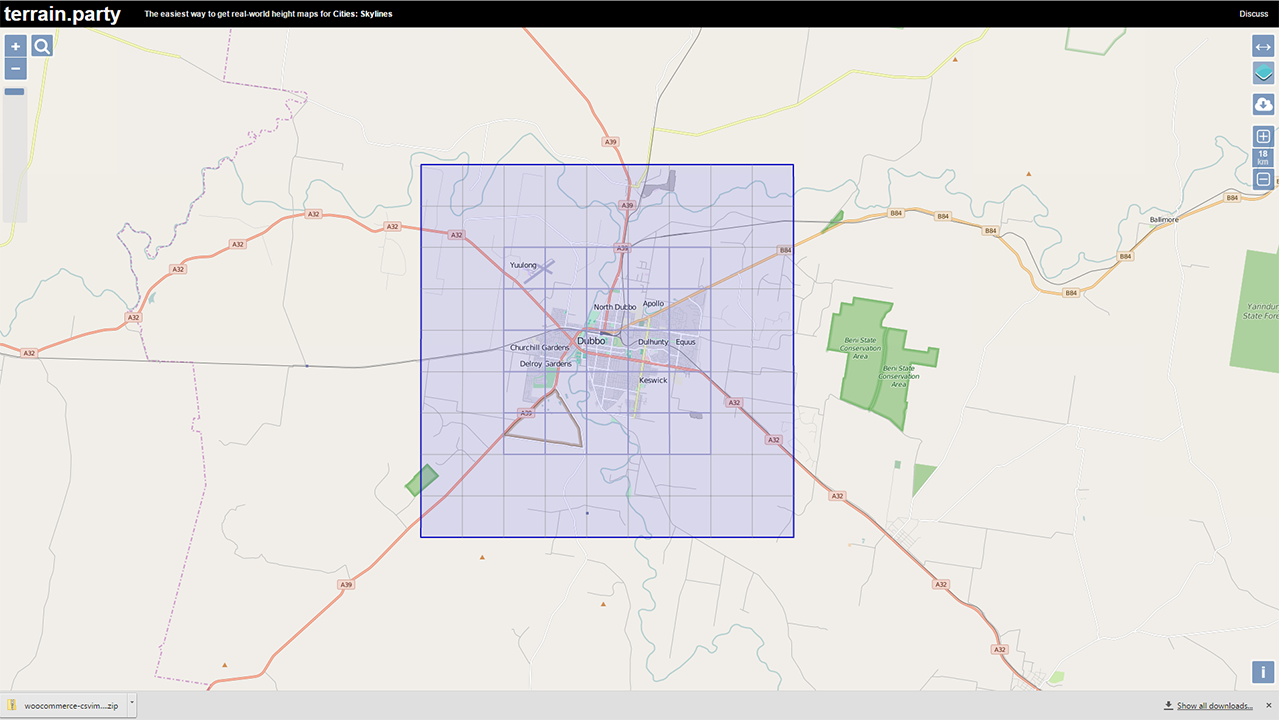Click the Yuulong label on map
Image resolution: width=1279 pixels, height=720 pixels.
[523, 265]
